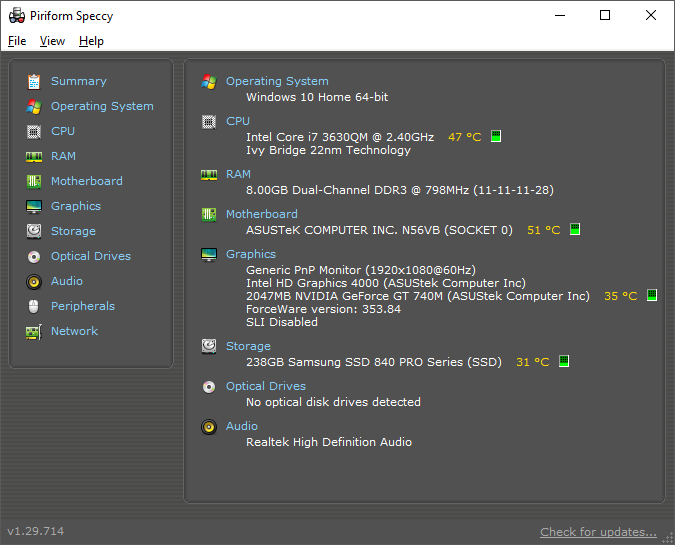Viewport: 675px width, 545px height.
Task: Click the GPU temperature indicator at 35 °C
Action: [x=652, y=296]
